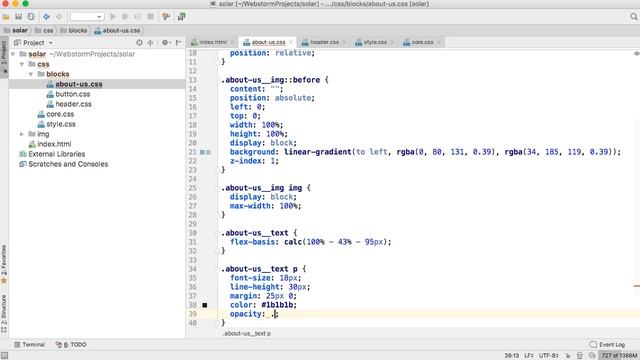Screen dimensions: 640x360
Task: Select index.html in project tree
Action: [x=54, y=144]
